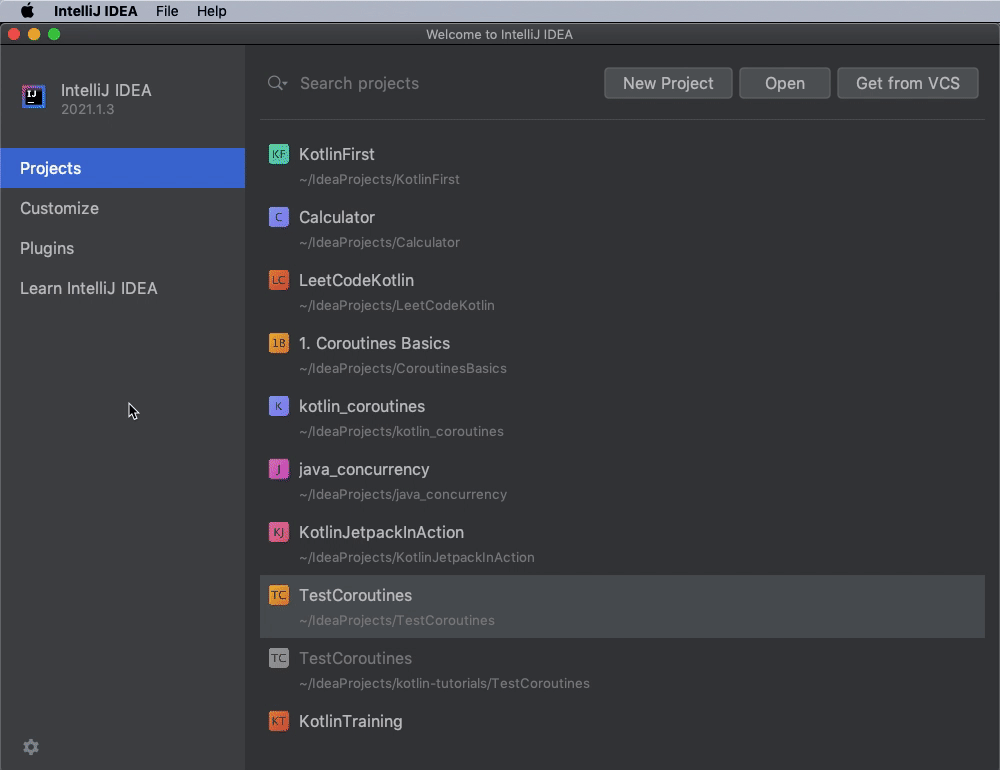Open the search options magnifier dropdown
Image resolution: width=1000 pixels, height=770 pixels.
click(277, 83)
